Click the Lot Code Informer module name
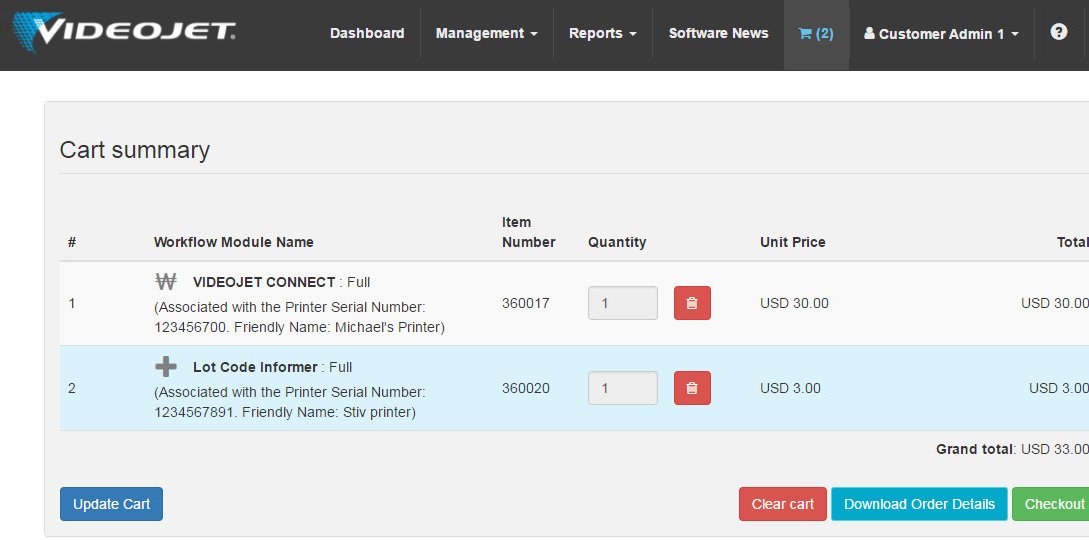This screenshot has height=540, width=1089. 255,367
